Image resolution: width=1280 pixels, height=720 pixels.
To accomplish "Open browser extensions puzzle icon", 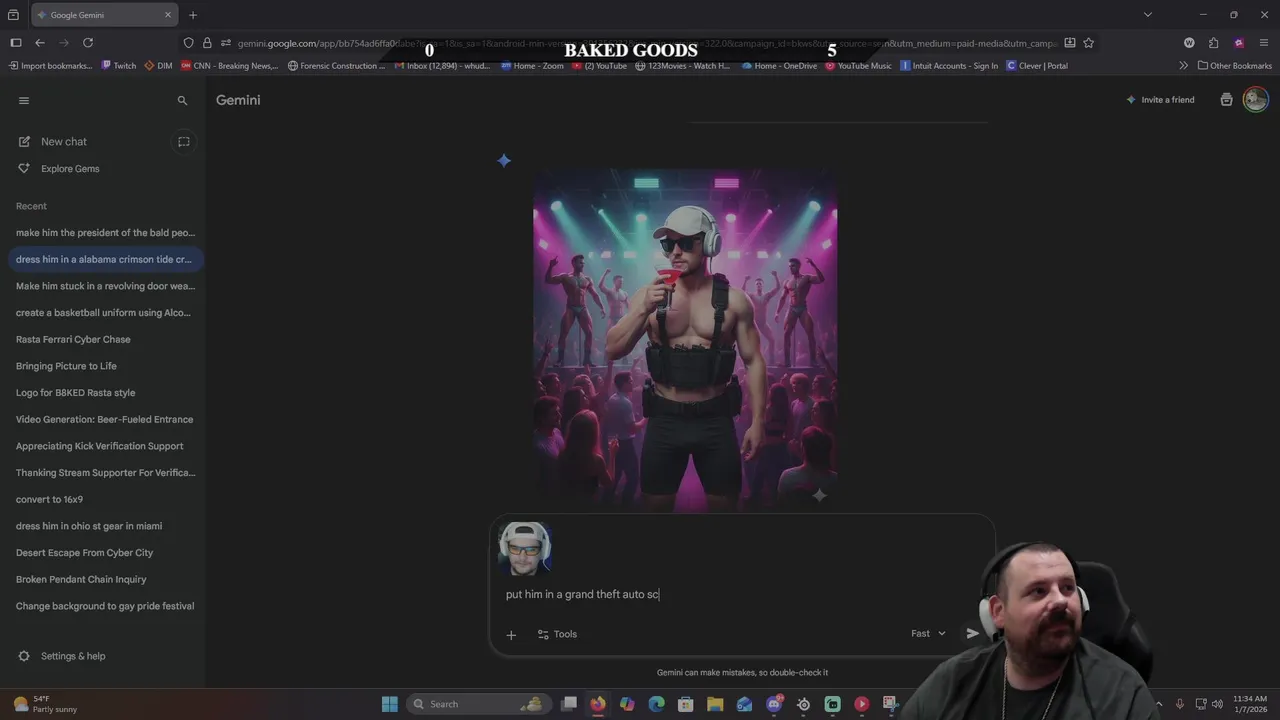I will click(1213, 43).
